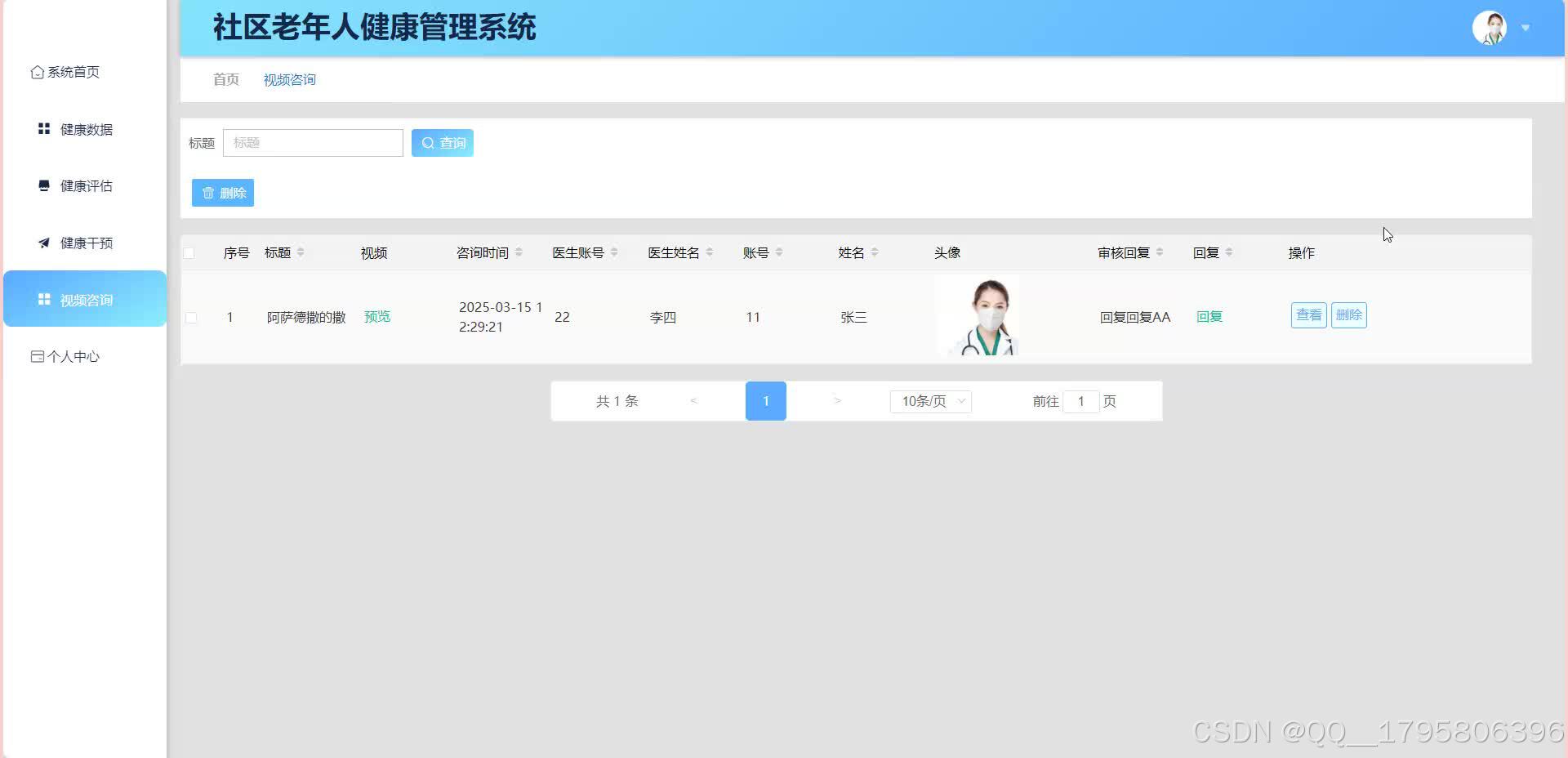Sort table by 回复 column arrows
The image size is (1568, 758).
tap(1229, 252)
